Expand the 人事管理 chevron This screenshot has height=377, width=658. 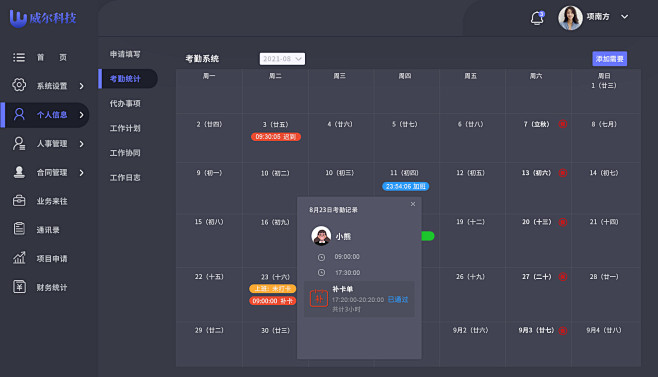pyautogui.click(x=81, y=144)
